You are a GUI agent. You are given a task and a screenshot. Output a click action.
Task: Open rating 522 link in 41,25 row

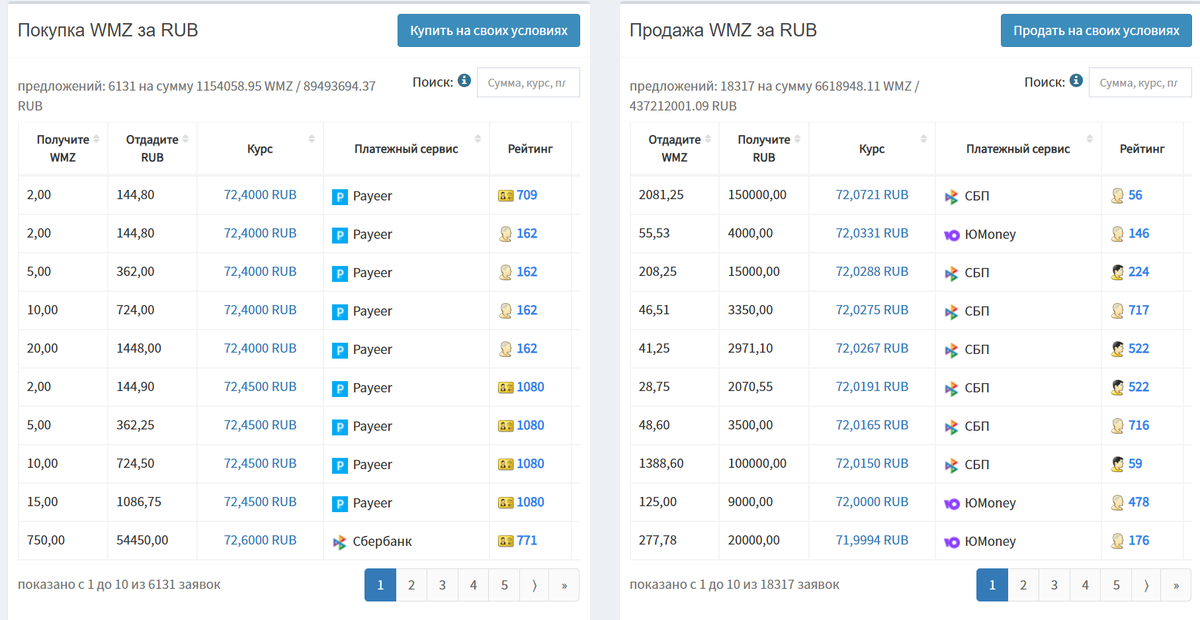pos(1138,348)
